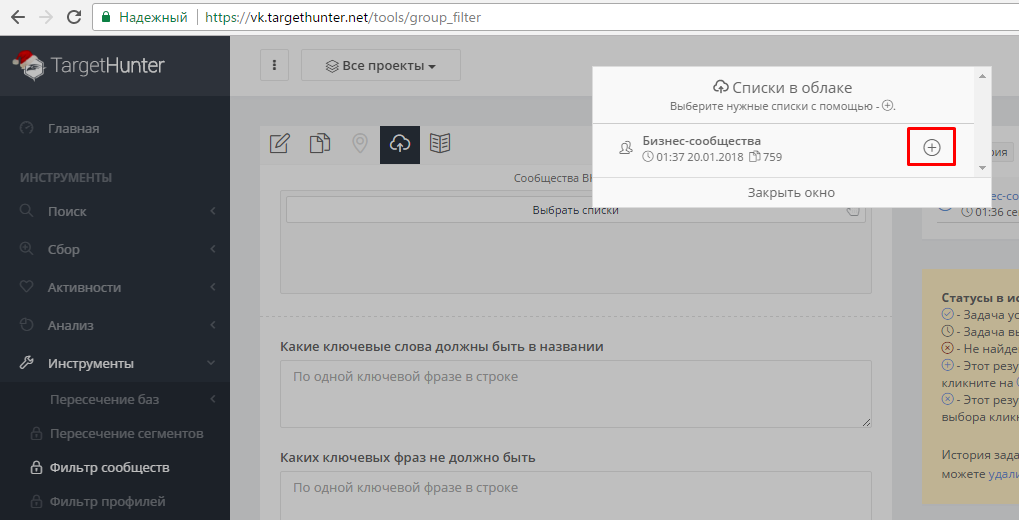The height and width of the screenshot is (520, 1019).
Task: Click the required keywords text field
Action: click(575, 394)
